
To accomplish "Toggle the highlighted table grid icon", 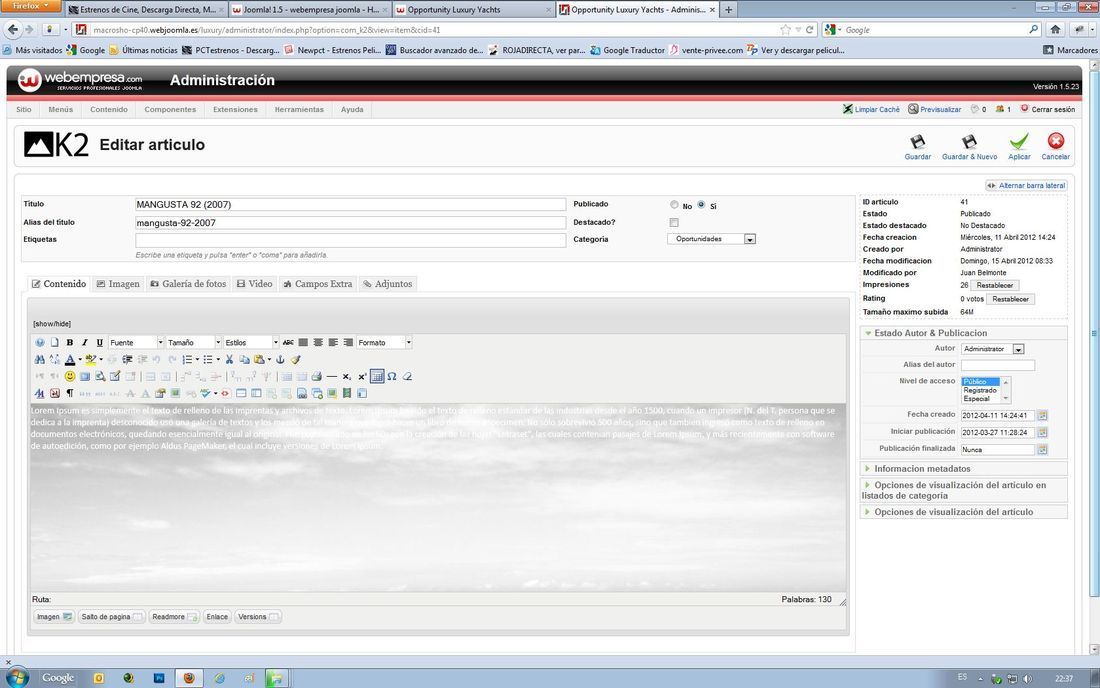I will pos(377,376).
